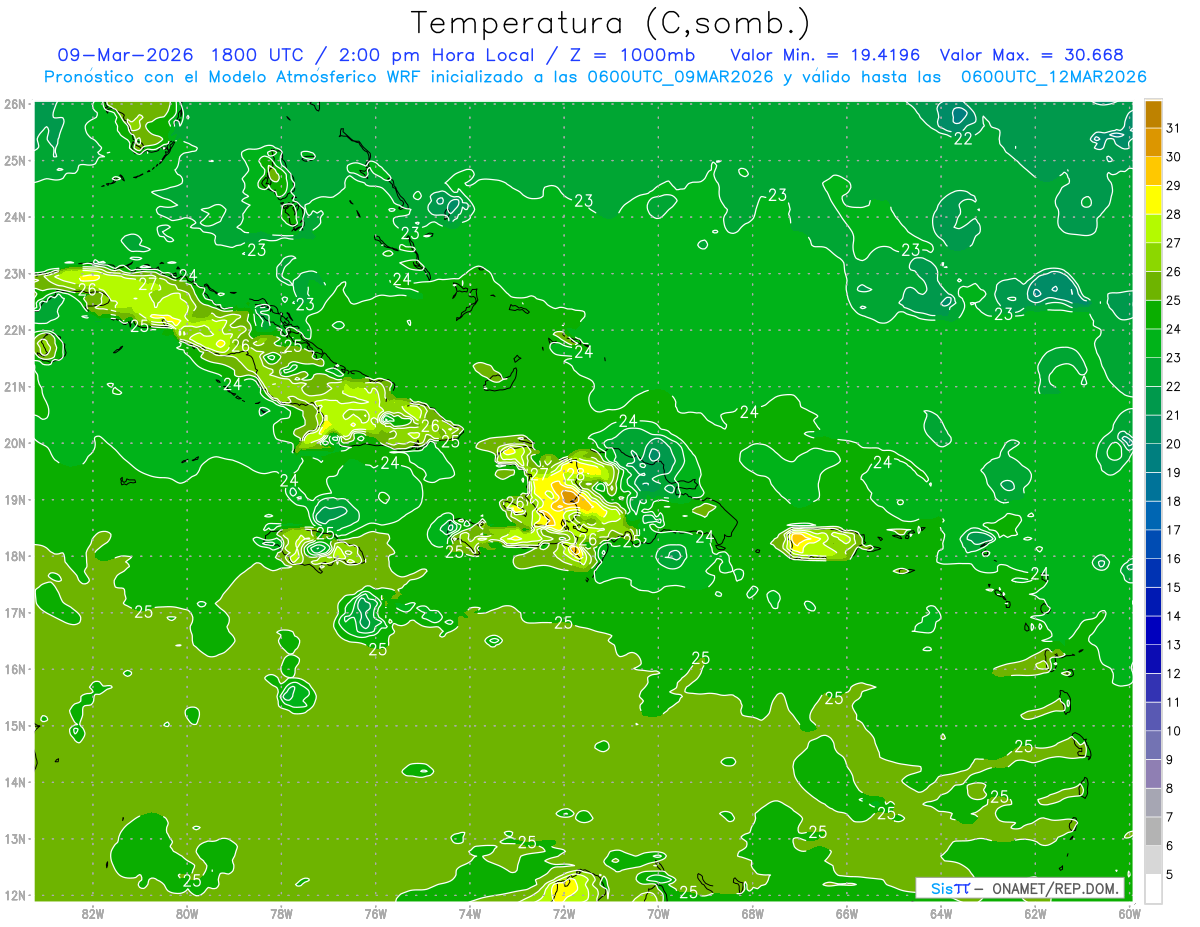Click the 'Pronostico con el Modelo Atmosferico WRF' text
The image size is (1200, 927).
pyautogui.click(x=233, y=77)
